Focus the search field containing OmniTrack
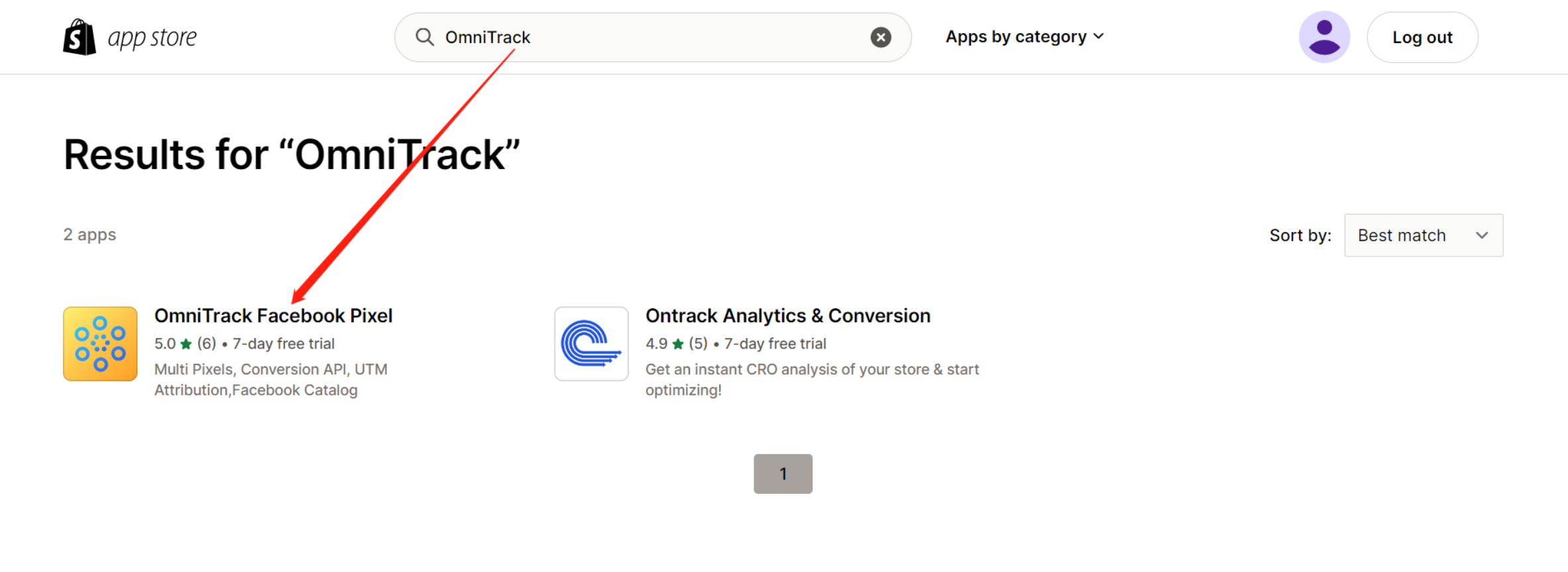Screen dimensions: 1568x572 653,37
